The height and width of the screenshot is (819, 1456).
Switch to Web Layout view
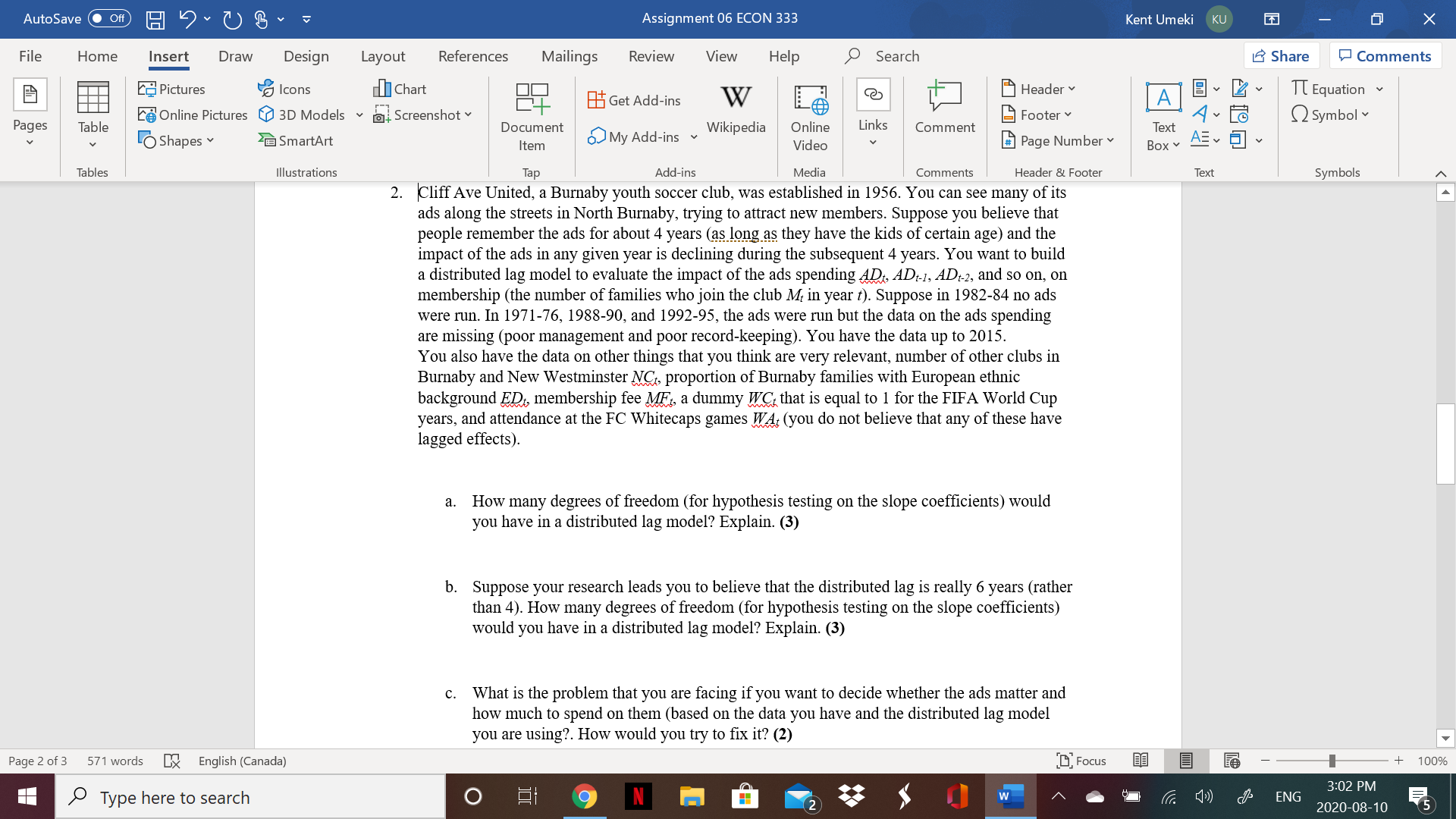[x=1230, y=761]
